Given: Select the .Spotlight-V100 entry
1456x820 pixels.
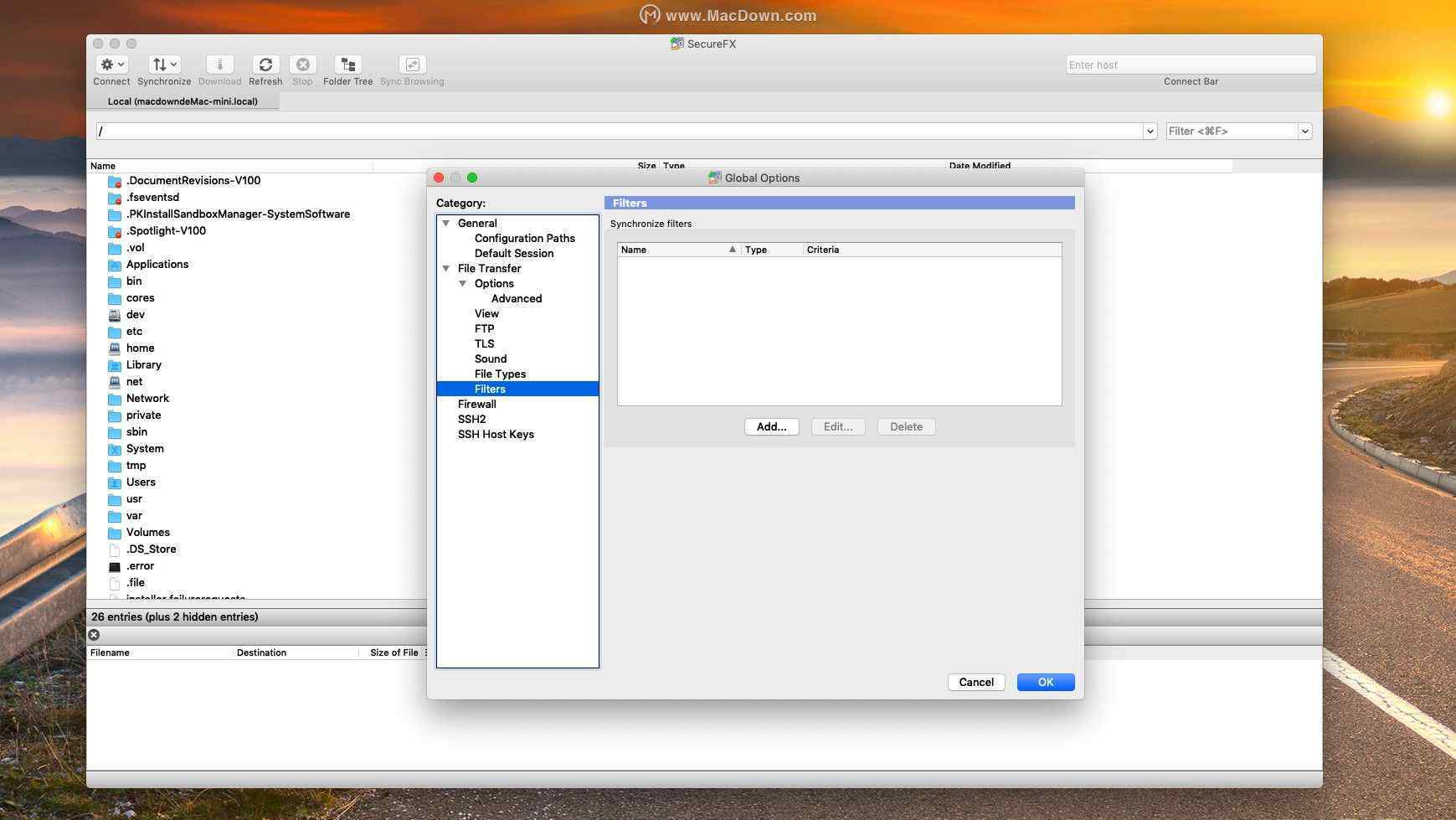Looking at the screenshot, I should 166,230.
